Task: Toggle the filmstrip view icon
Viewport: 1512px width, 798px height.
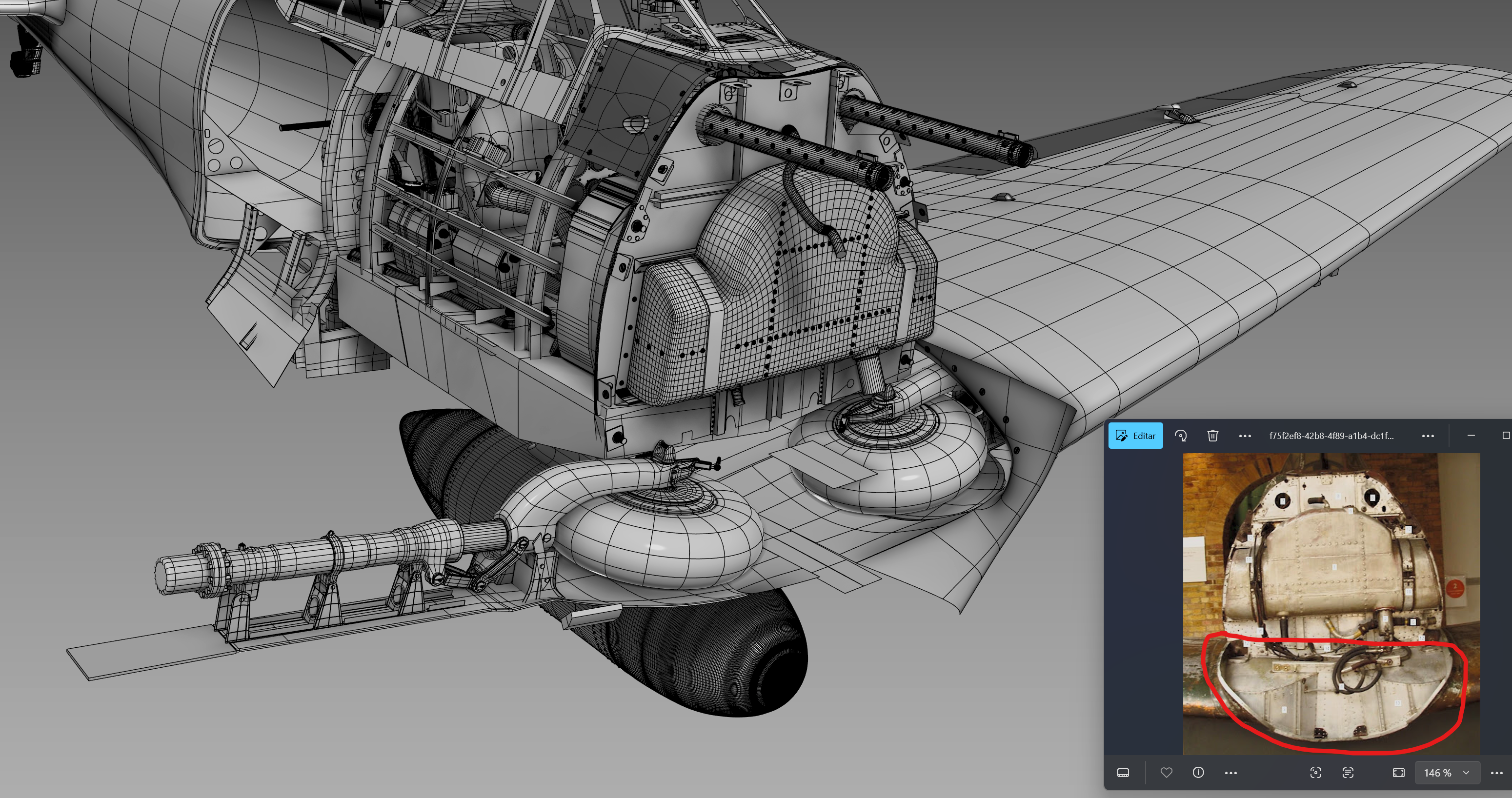Action: (x=1123, y=773)
